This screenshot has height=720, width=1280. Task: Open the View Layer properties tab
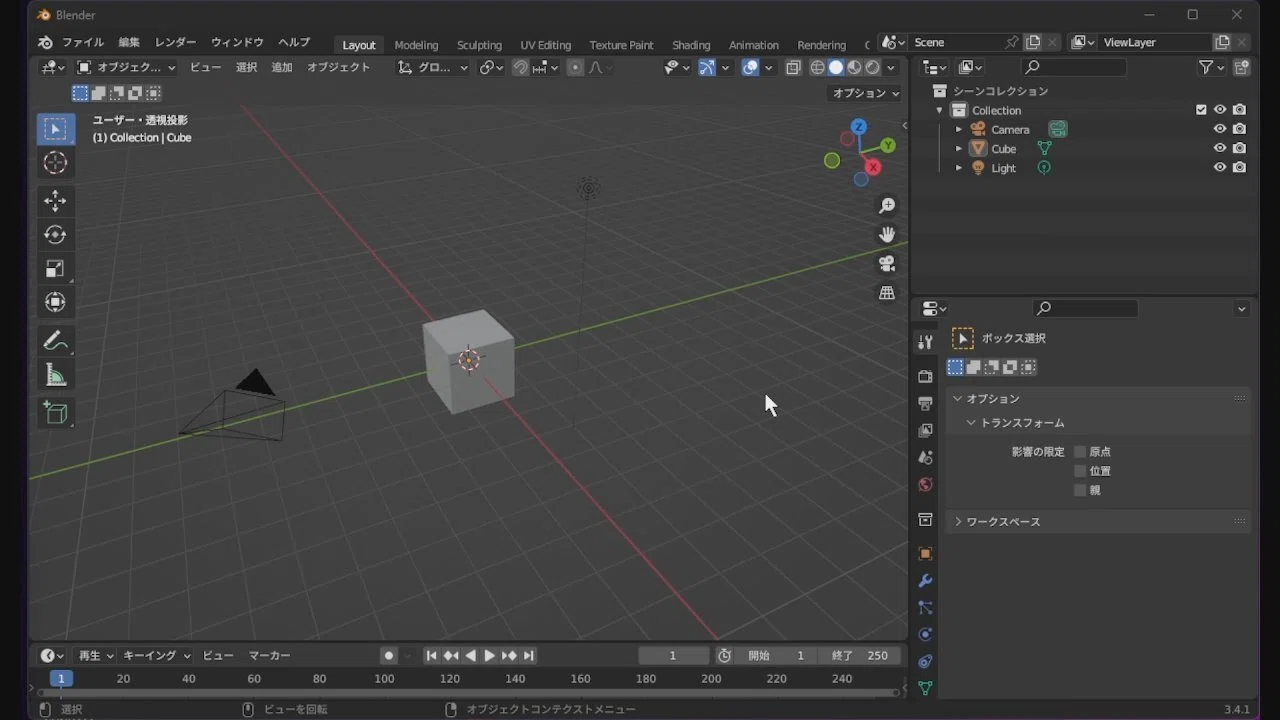click(925, 430)
